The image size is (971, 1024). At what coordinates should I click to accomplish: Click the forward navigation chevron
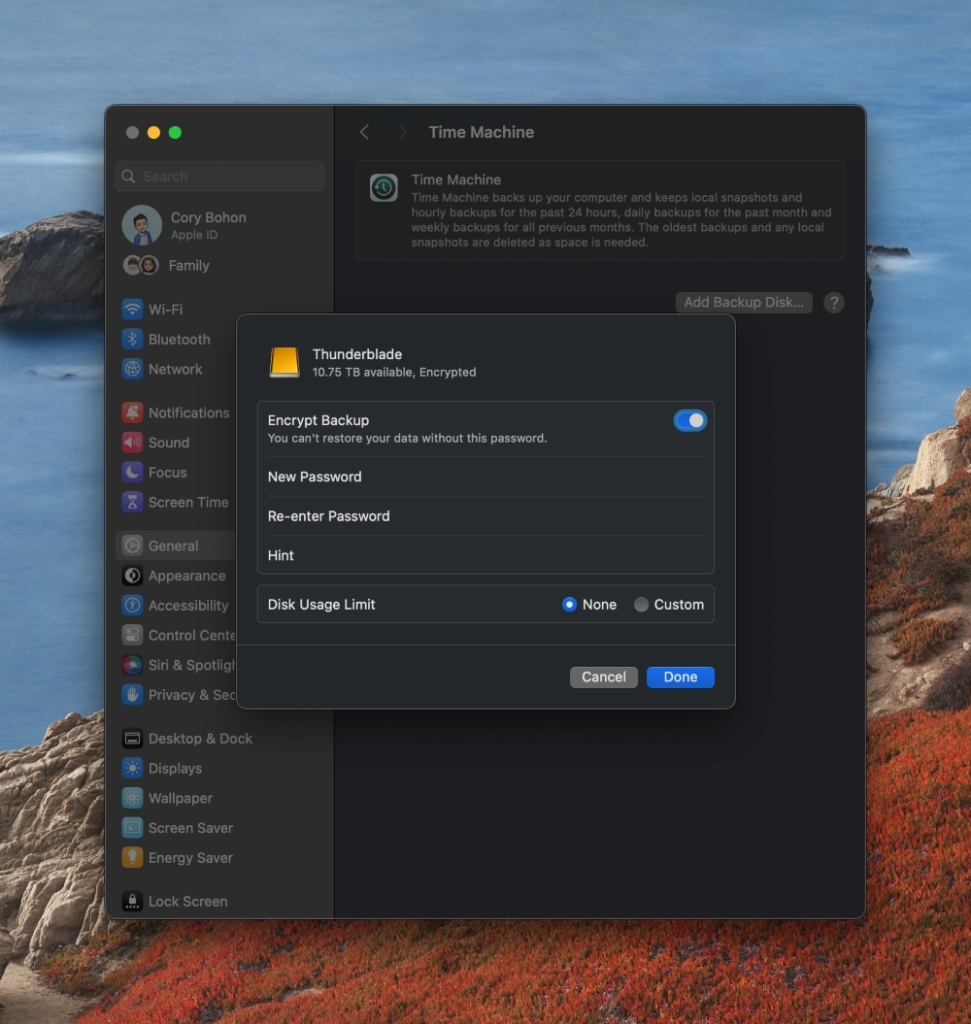[402, 131]
